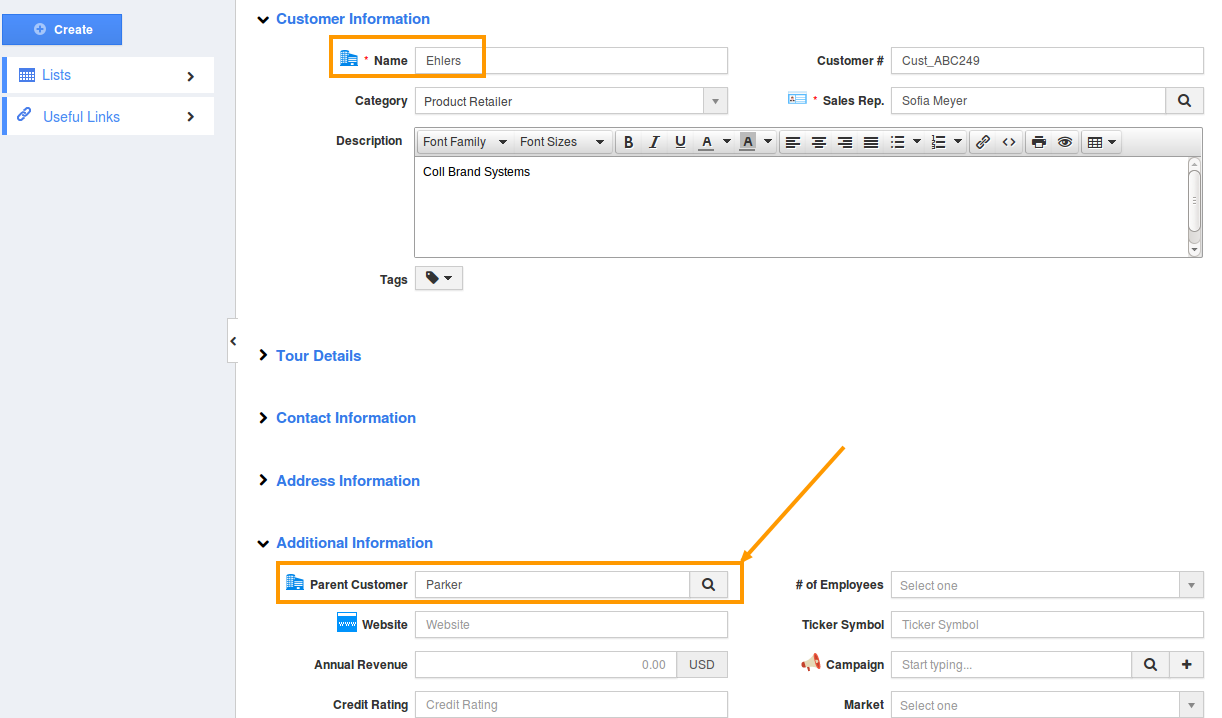Click the Campaign add plus button

[x=1187, y=665]
